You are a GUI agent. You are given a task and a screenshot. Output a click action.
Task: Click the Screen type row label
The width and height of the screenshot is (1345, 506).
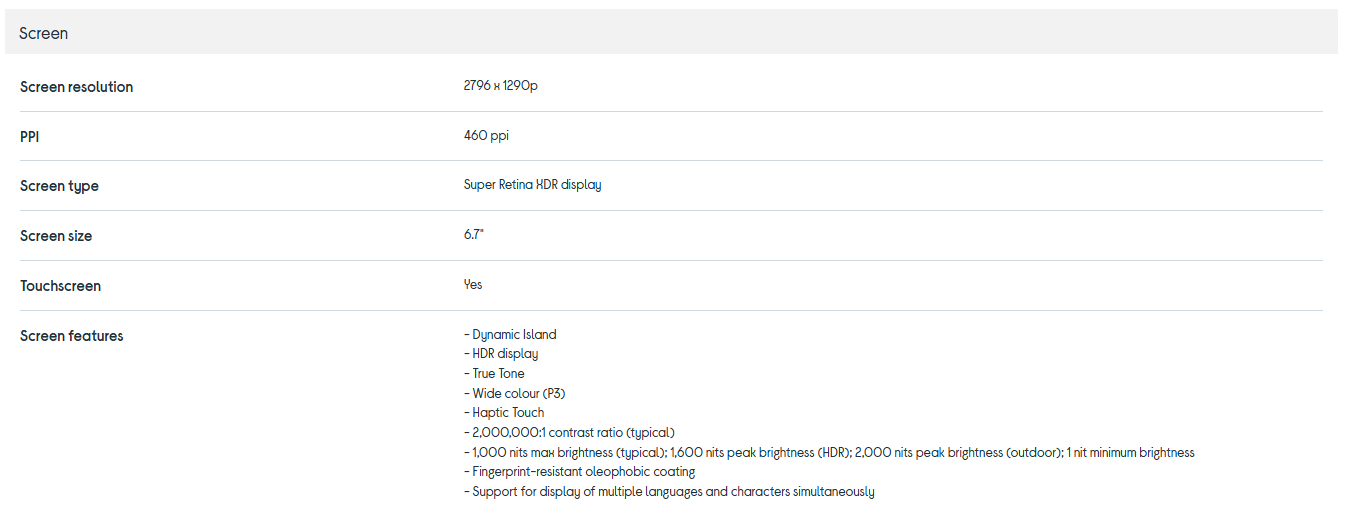59,186
